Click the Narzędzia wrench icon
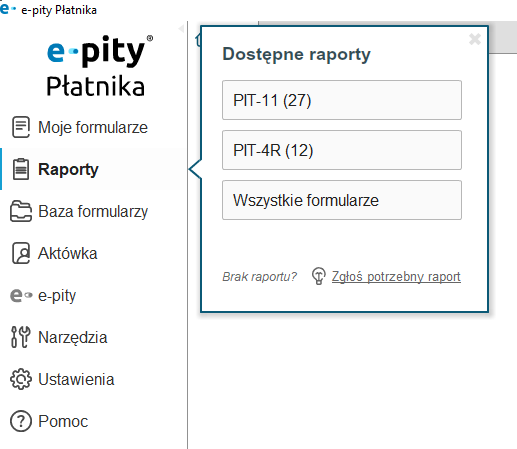 pyautogui.click(x=21, y=337)
